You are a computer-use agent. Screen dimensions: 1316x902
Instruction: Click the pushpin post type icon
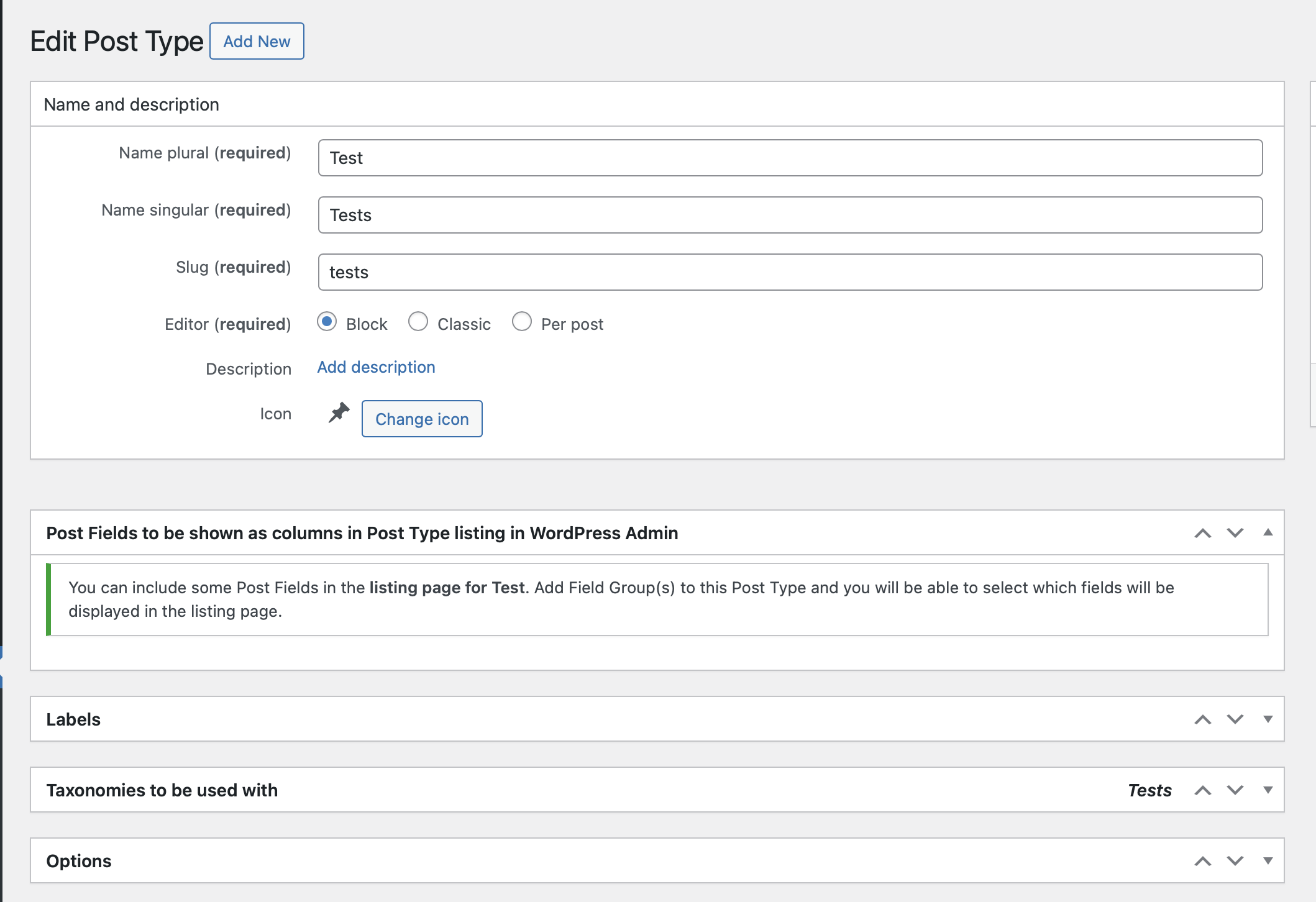pyautogui.click(x=339, y=412)
